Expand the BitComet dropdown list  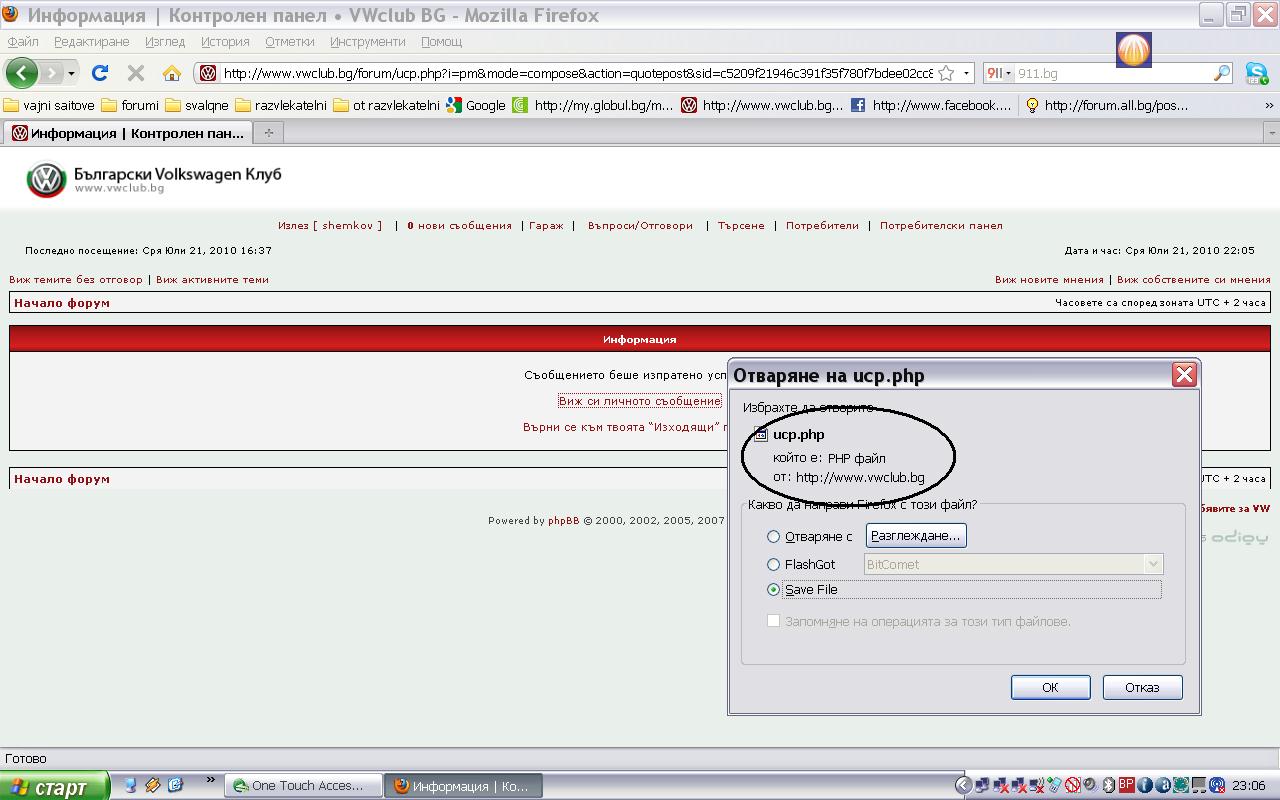coord(1153,565)
